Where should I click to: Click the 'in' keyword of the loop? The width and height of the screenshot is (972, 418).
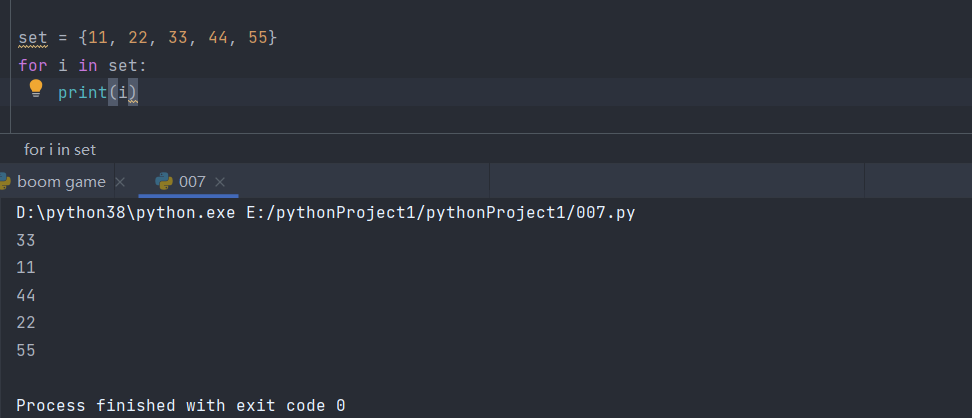click(87, 65)
